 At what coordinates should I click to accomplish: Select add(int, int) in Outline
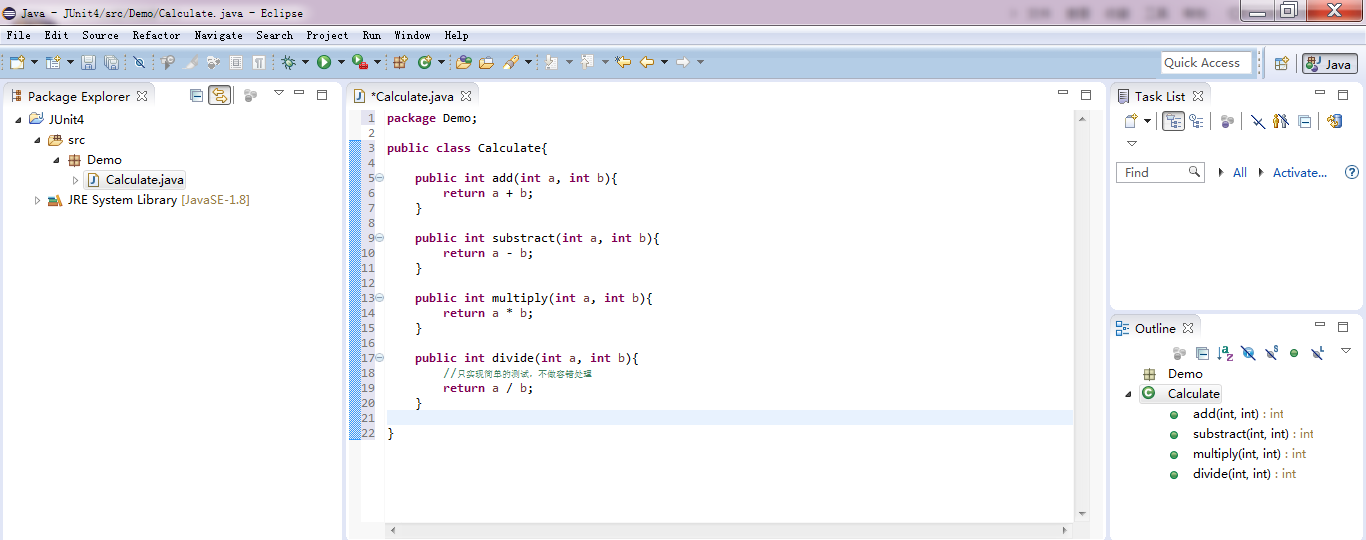[1238, 414]
